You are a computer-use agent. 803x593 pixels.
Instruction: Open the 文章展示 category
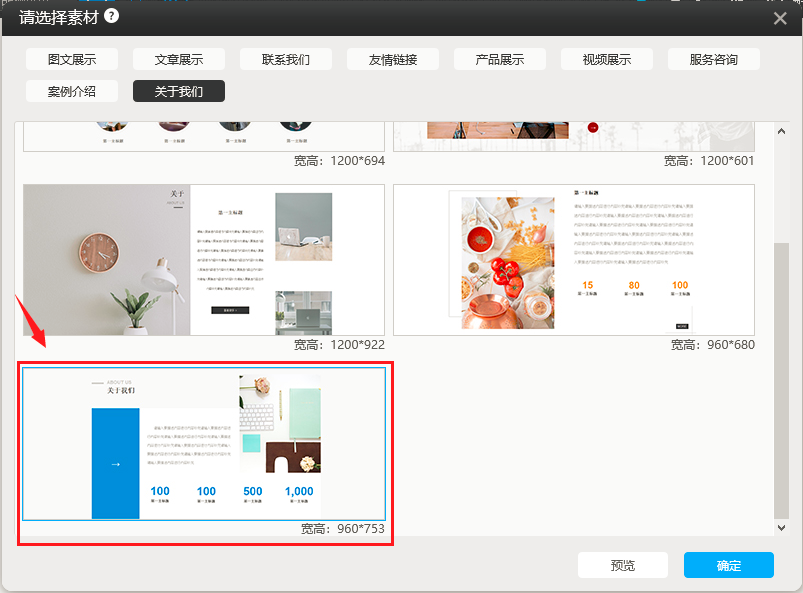point(179,59)
